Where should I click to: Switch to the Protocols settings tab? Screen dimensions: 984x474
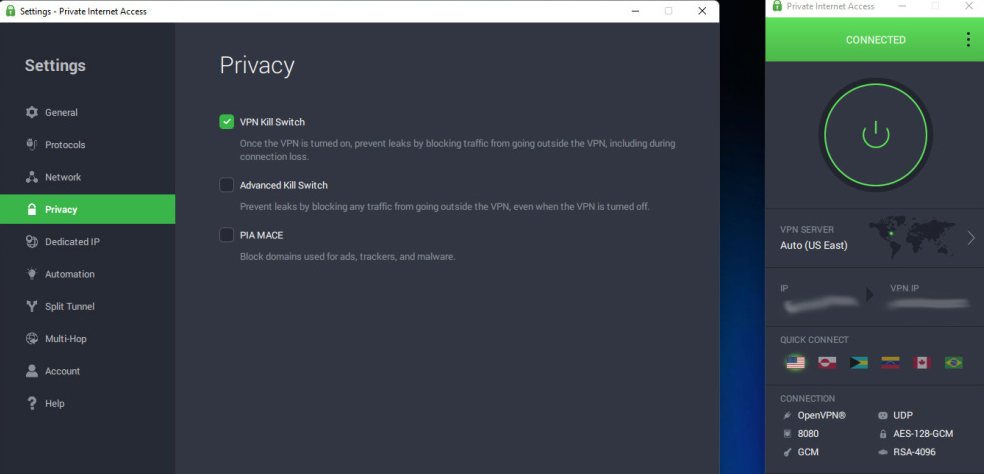point(65,145)
